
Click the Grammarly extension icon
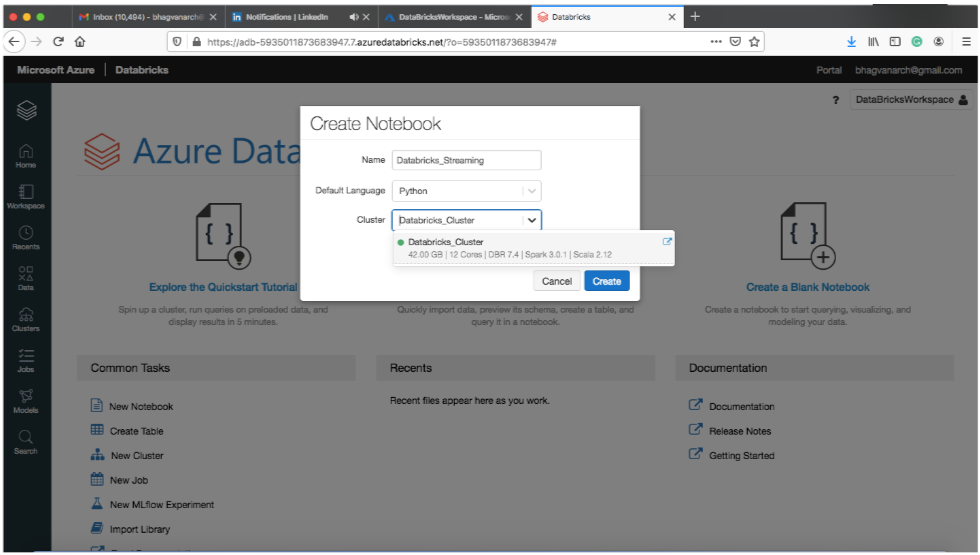point(917,42)
